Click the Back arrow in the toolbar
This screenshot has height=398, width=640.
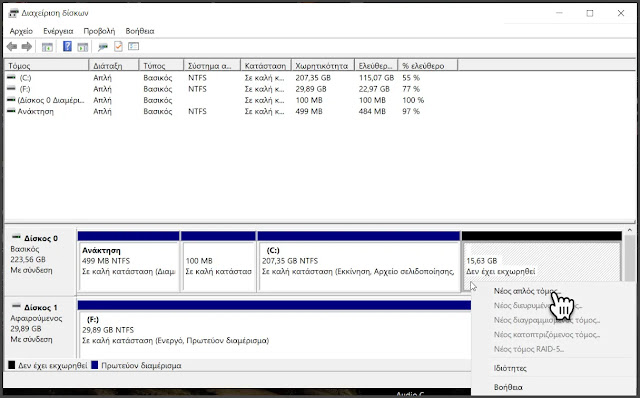pyautogui.click(x=12, y=47)
